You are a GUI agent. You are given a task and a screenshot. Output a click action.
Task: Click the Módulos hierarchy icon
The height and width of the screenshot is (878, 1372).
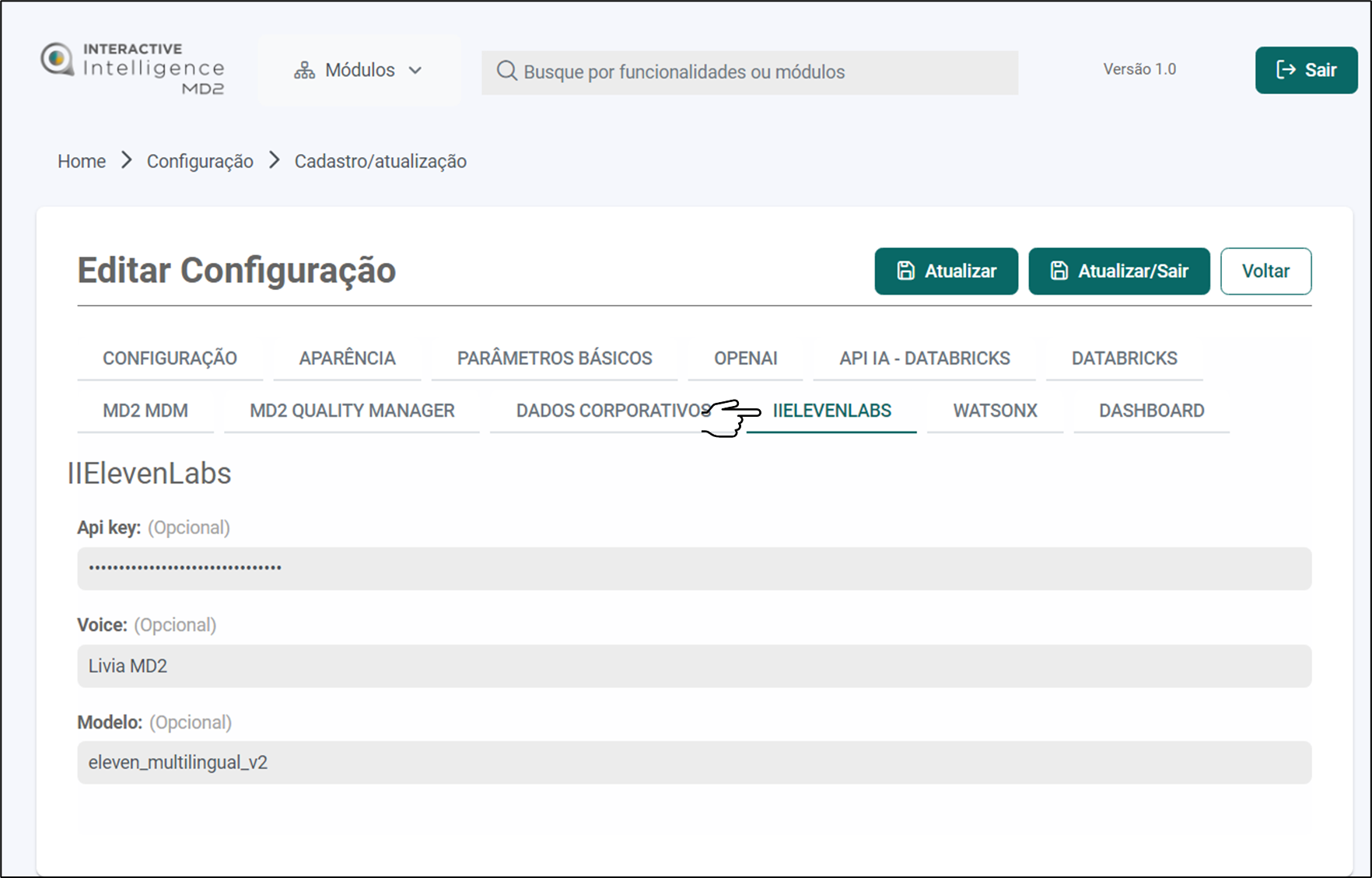(x=304, y=71)
